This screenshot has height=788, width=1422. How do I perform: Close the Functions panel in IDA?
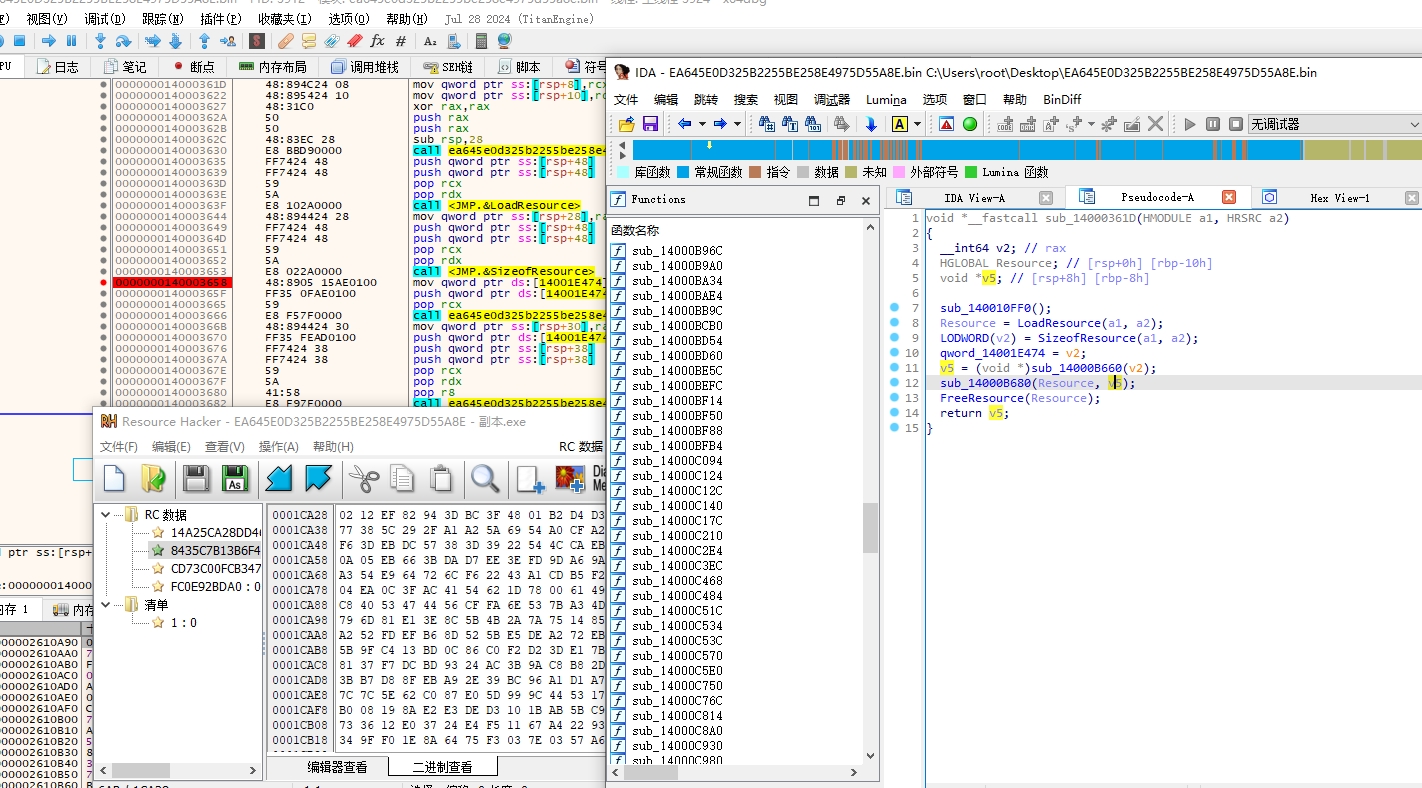tap(865, 200)
